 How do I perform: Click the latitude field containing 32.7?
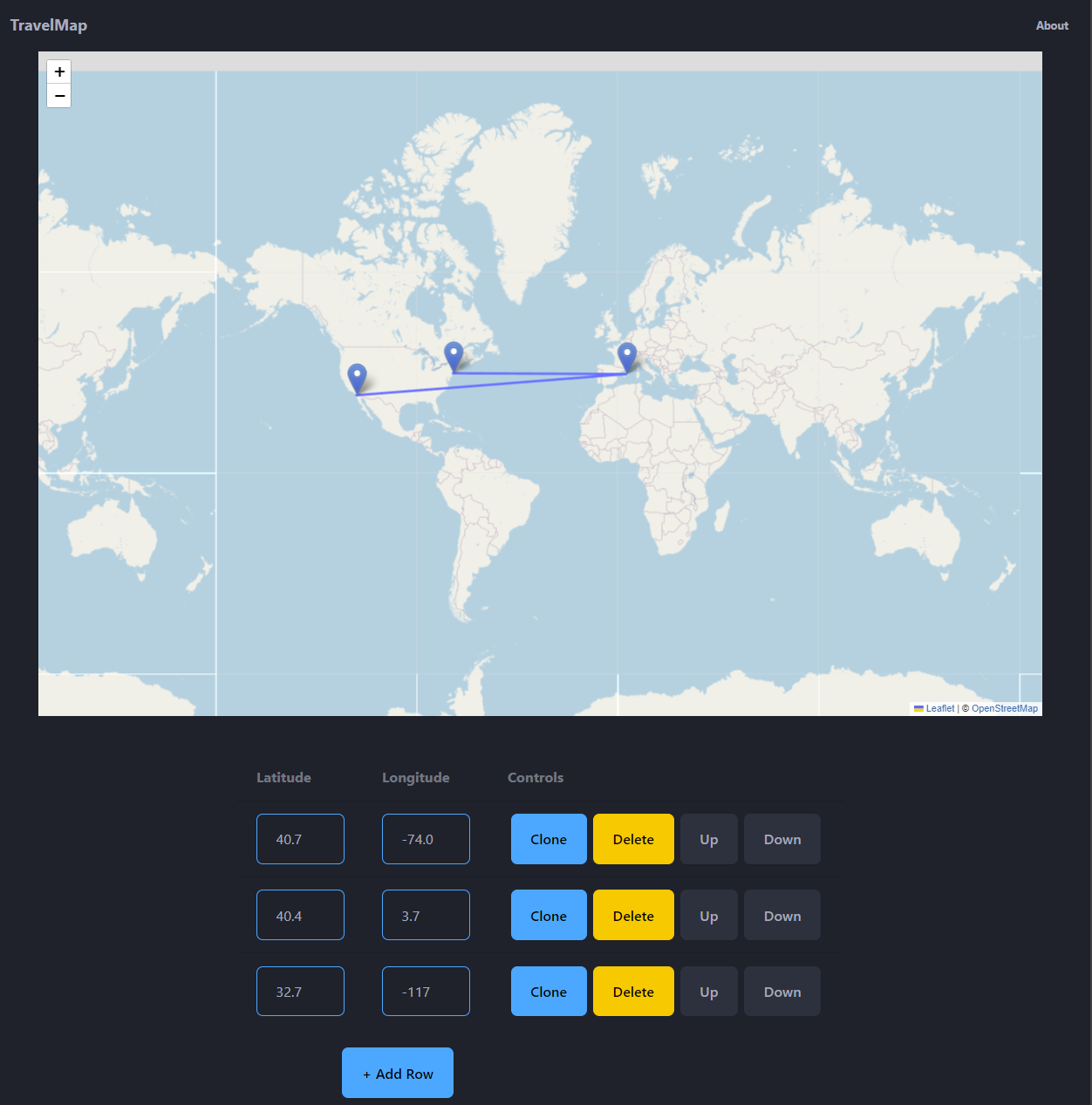[300, 991]
